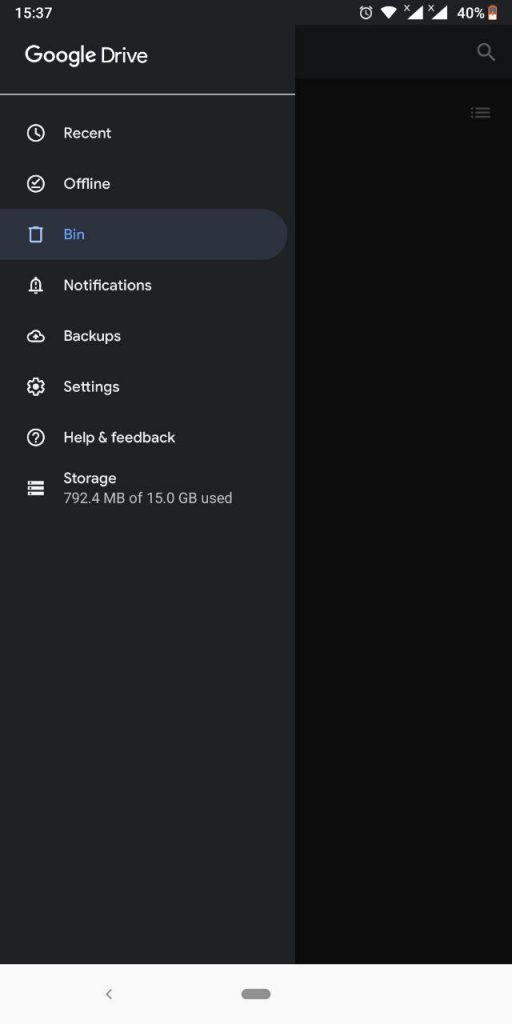512x1024 pixels.
Task: Tap the Android back navigation arrow
Action: click(109, 994)
